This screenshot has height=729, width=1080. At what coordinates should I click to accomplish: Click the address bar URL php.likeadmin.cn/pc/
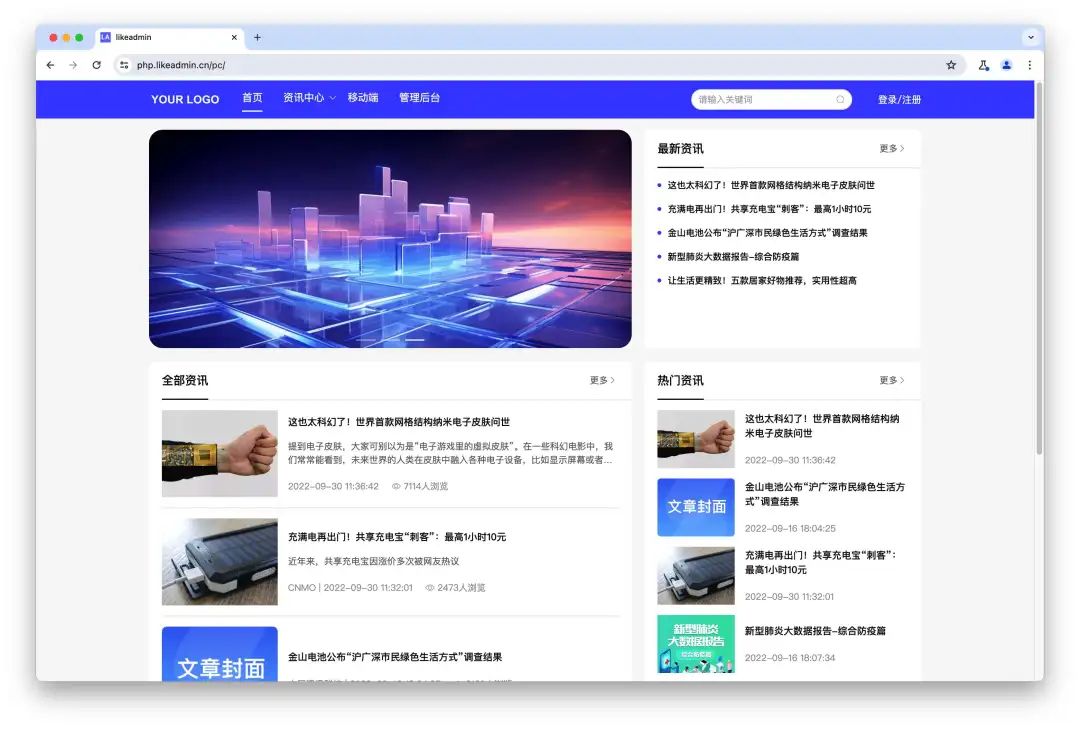(x=181, y=65)
